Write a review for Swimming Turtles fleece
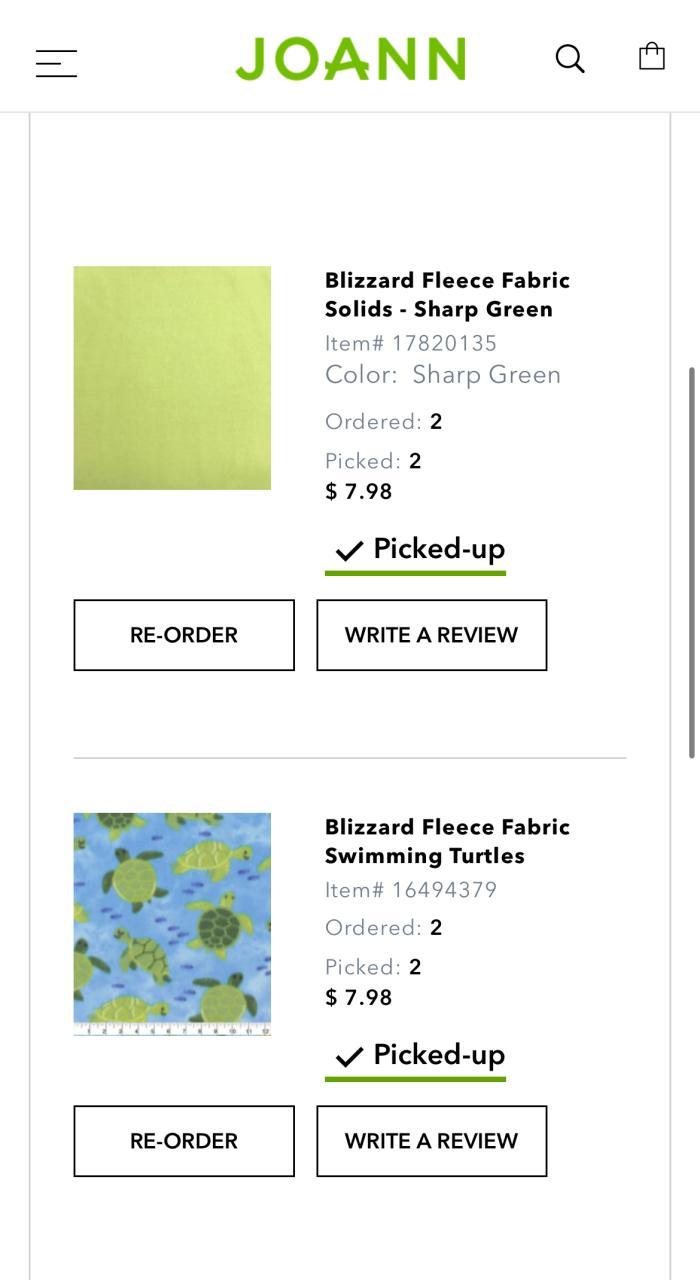This screenshot has width=700, height=1280. pos(432,1141)
